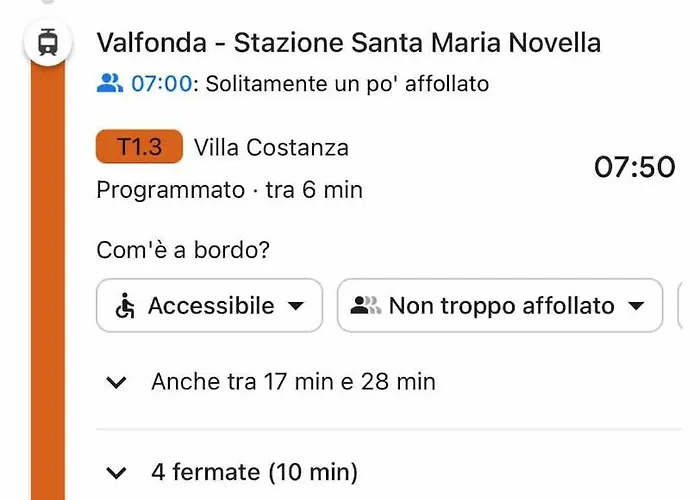The height and width of the screenshot is (500, 700).
Task: Tap the Com'è a bordo? prompt
Action: coord(183,250)
